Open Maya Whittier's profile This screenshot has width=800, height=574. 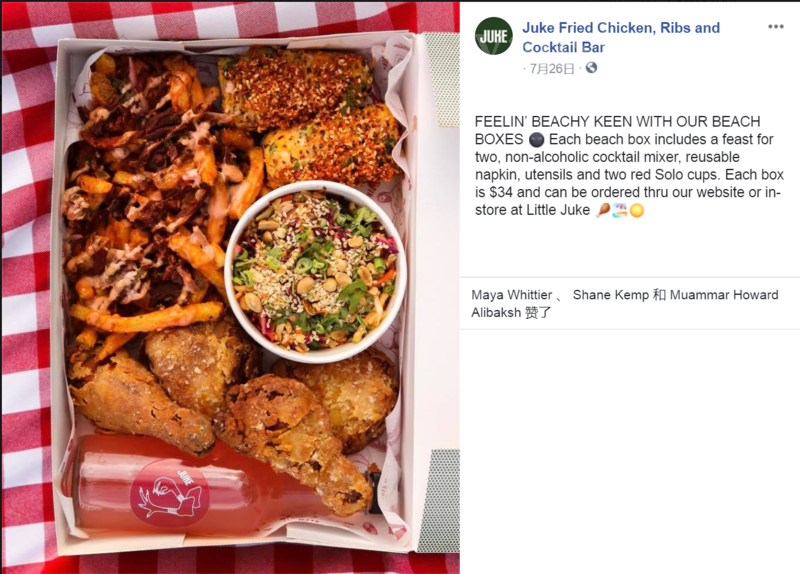click(510, 295)
